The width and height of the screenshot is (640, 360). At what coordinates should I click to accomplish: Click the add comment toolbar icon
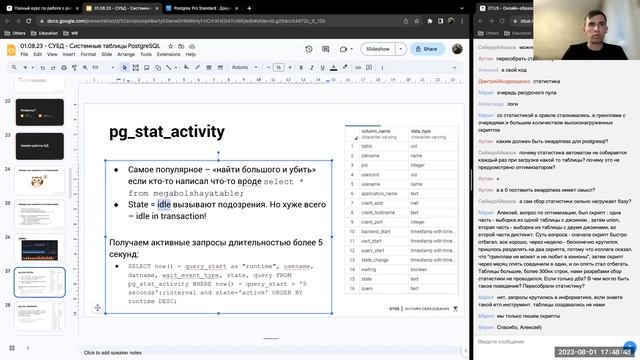click(x=369, y=67)
